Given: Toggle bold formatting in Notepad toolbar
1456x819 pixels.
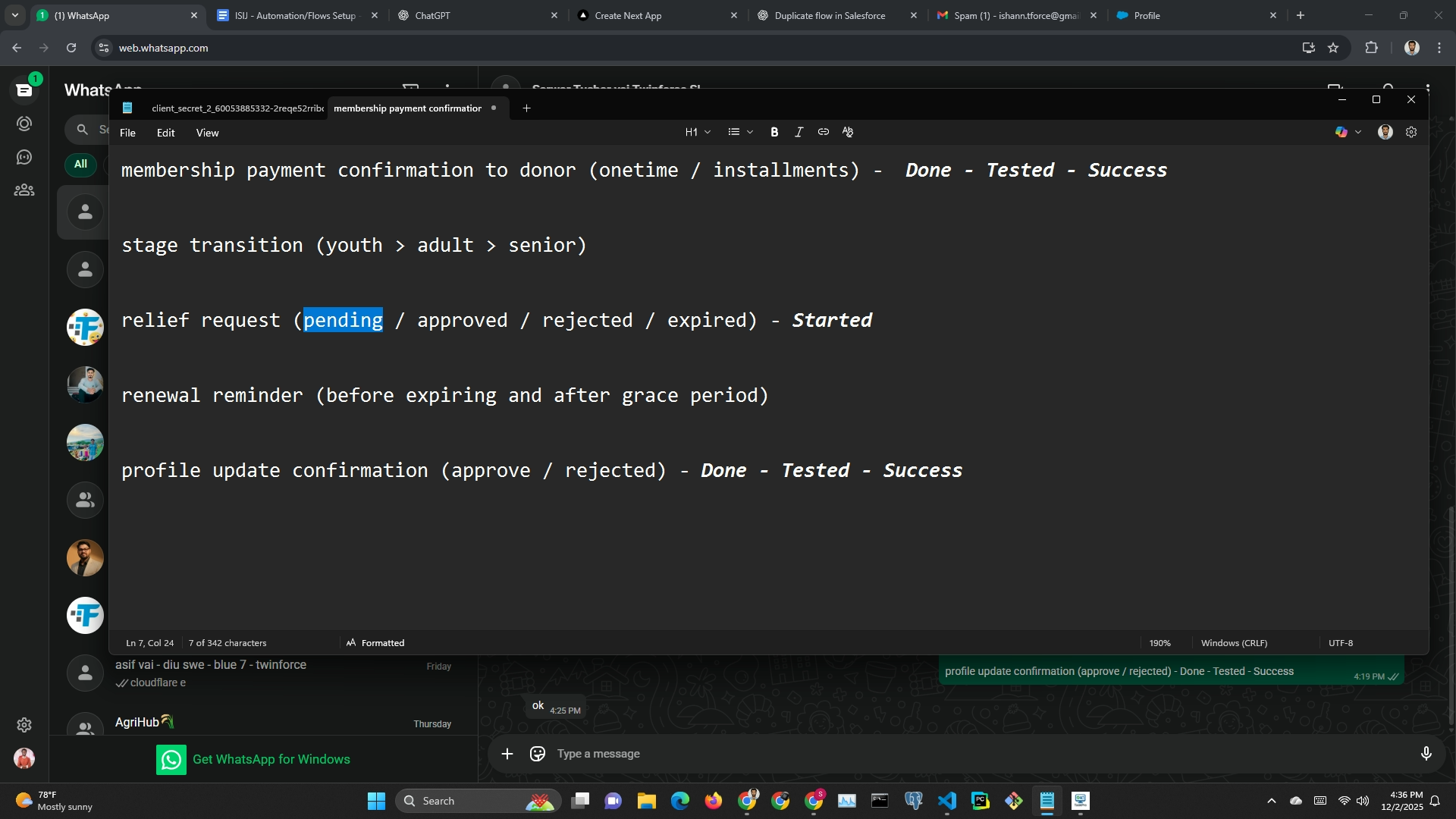Looking at the screenshot, I should [x=774, y=132].
